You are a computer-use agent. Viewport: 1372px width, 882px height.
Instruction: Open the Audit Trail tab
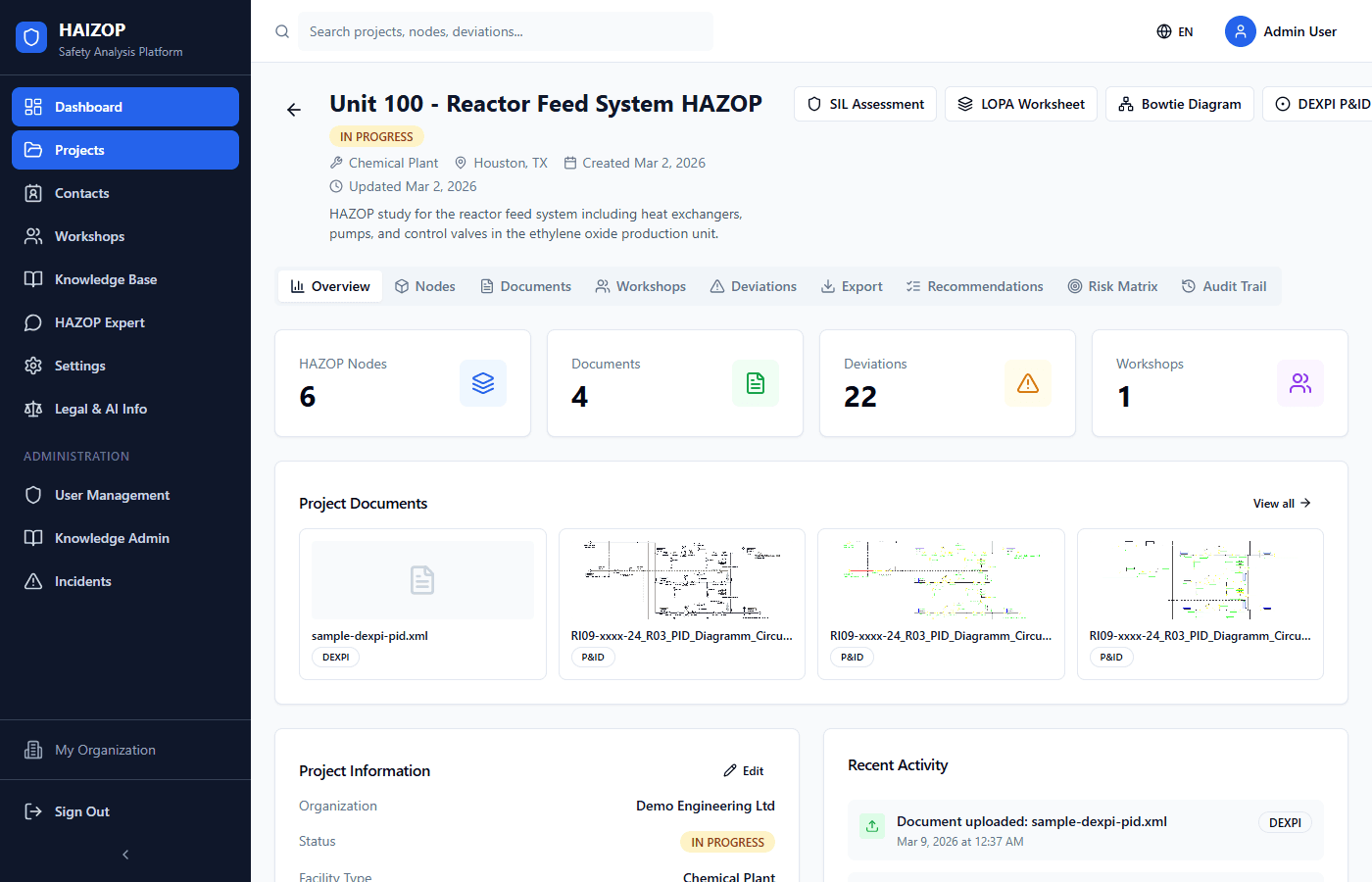[1224, 286]
